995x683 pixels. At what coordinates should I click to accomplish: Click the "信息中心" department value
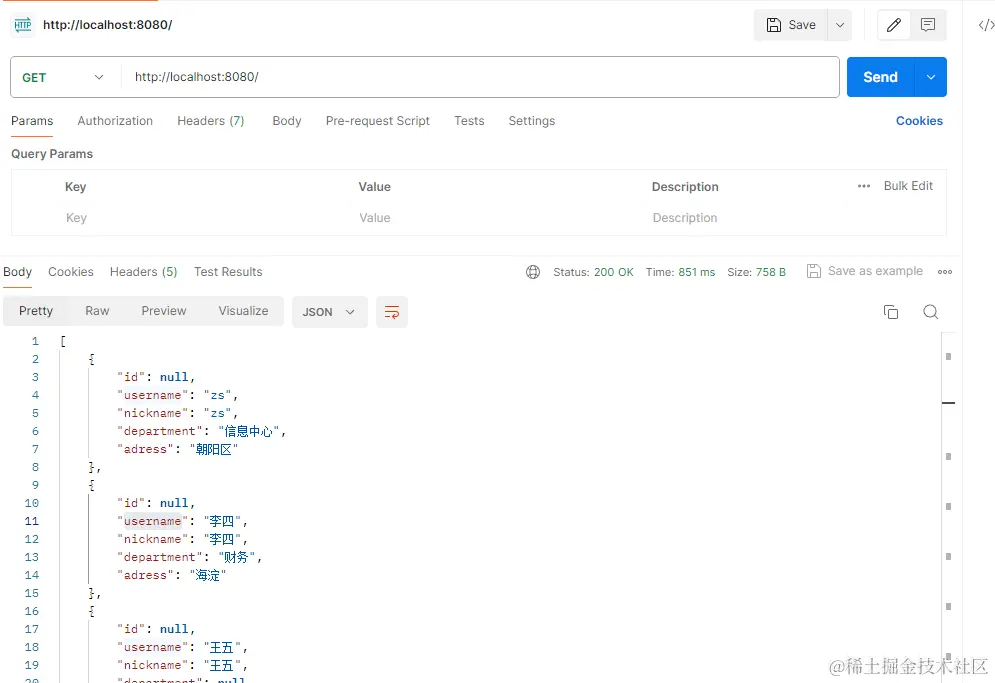[x=249, y=432]
